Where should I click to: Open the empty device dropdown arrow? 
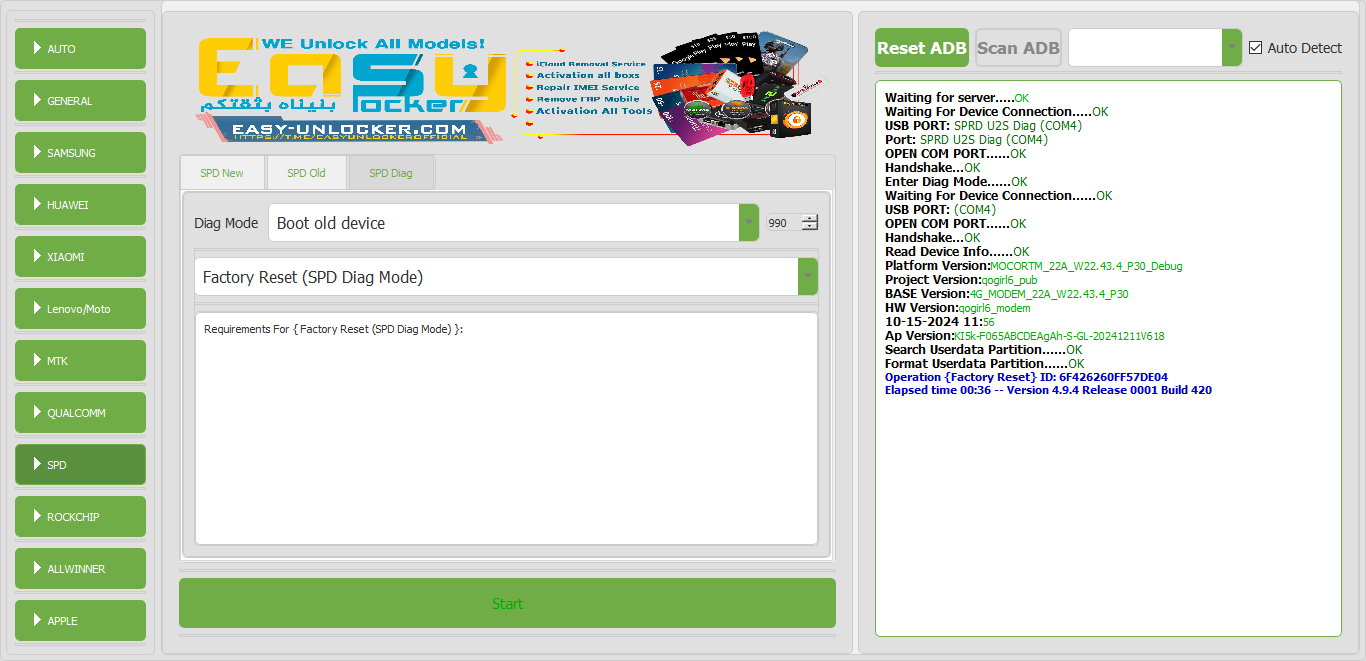1232,48
